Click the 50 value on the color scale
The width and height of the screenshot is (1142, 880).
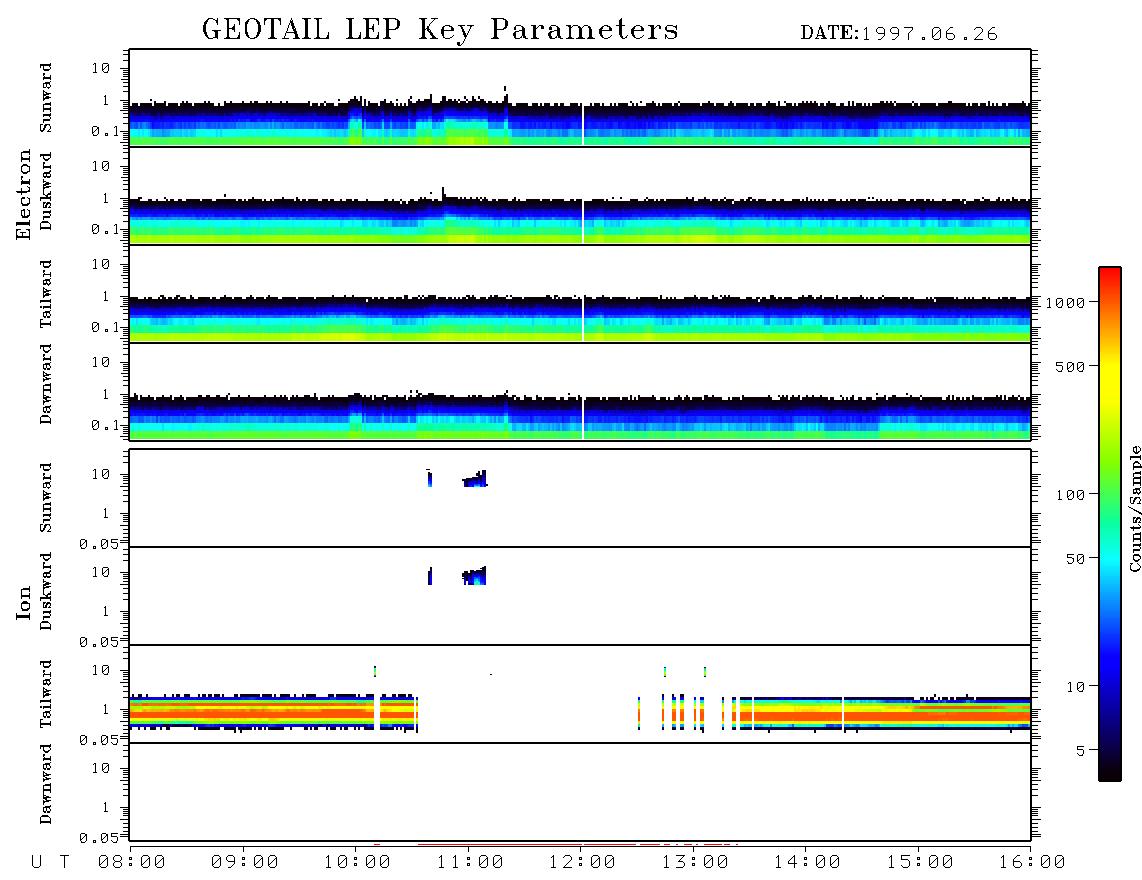tap(1076, 559)
